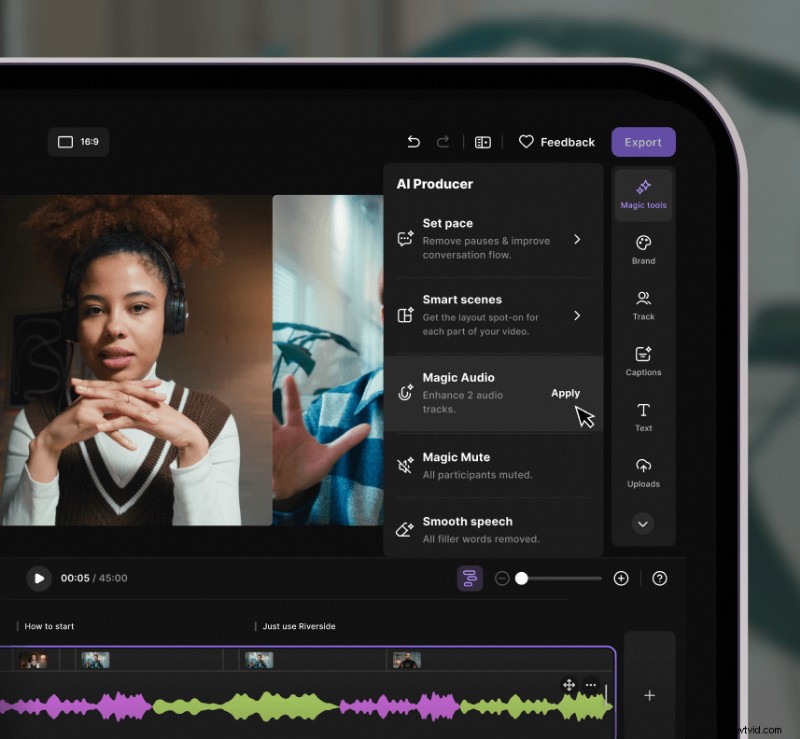The width and height of the screenshot is (800, 739).
Task: Open the layout view icon beside redo
Action: pos(482,142)
